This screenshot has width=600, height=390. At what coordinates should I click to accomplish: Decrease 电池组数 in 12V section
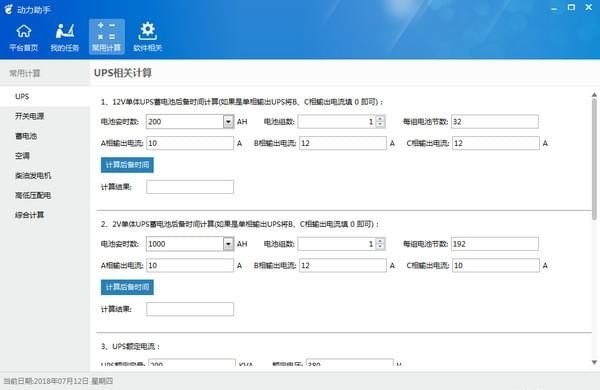click(380, 125)
